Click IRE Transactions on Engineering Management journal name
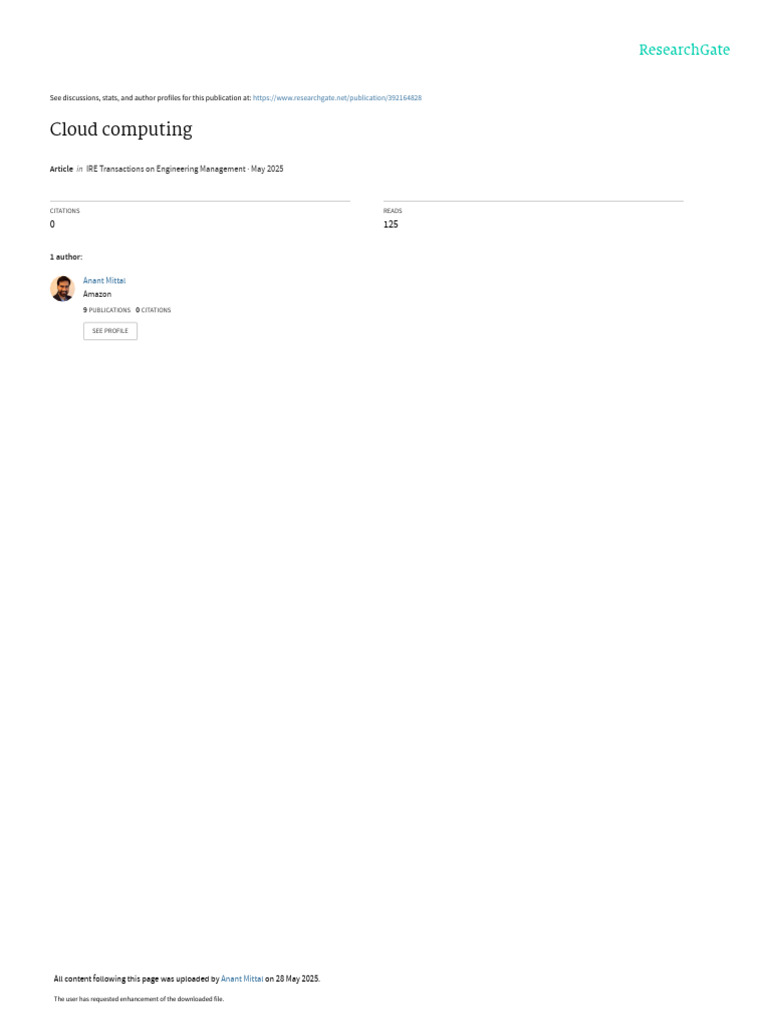 (166, 169)
